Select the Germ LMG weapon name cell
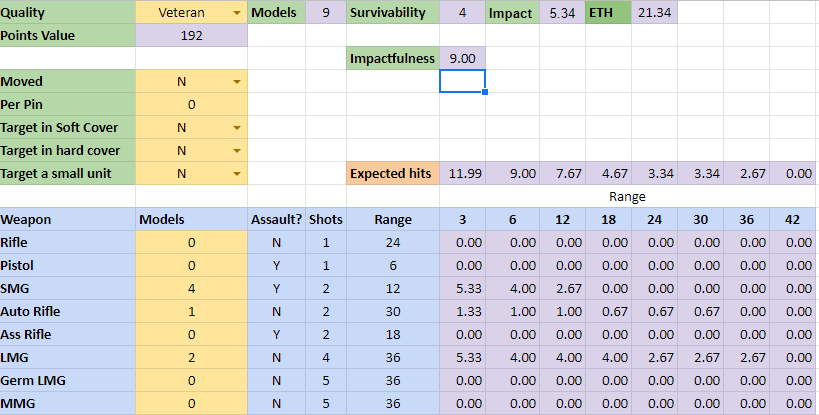This screenshot has width=819, height=415. (x=67, y=381)
